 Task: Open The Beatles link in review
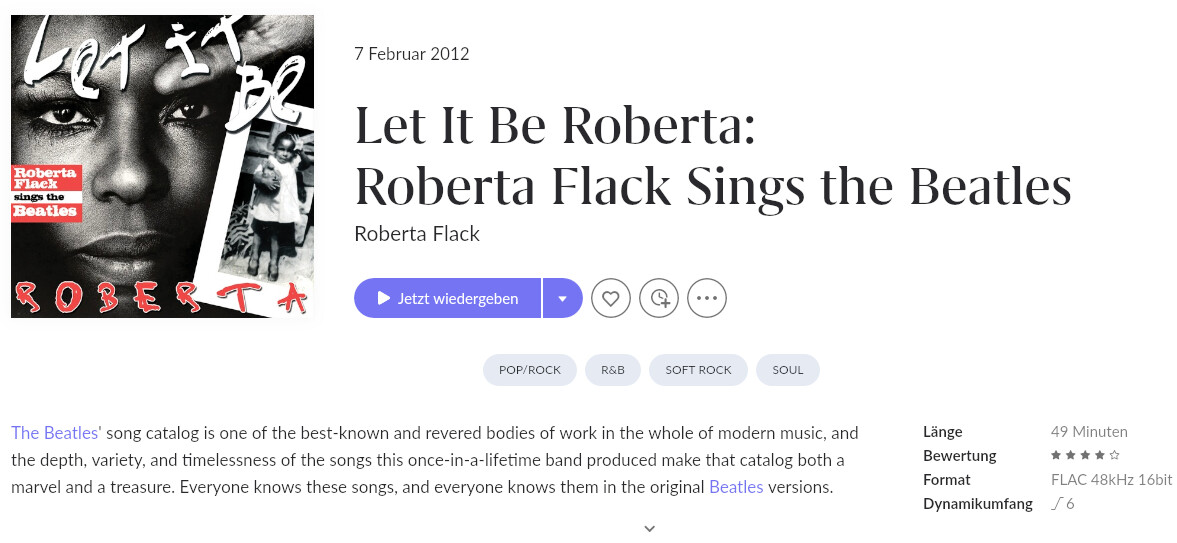coord(55,433)
